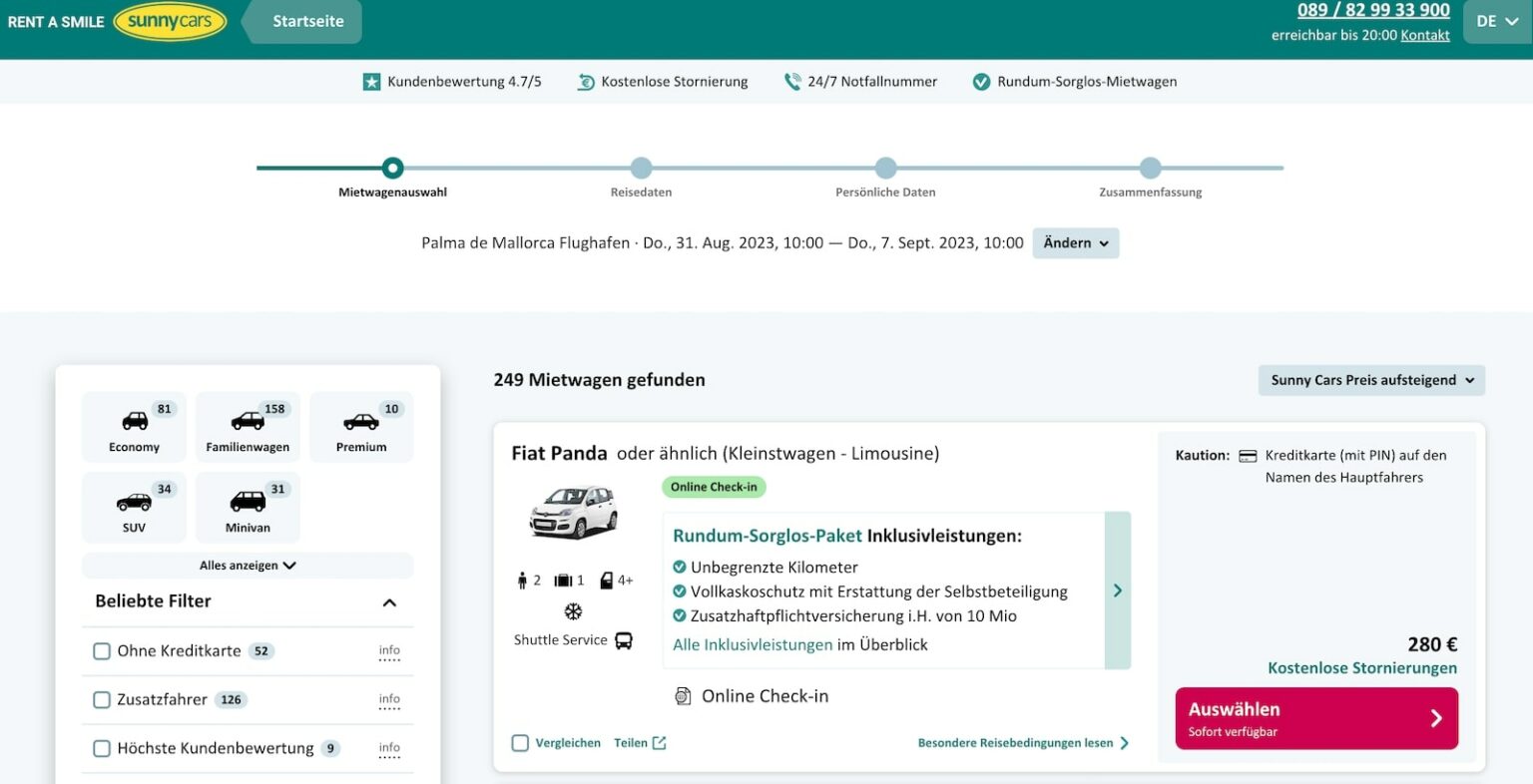Open the DE language dropdown
This screenshot has width=1533, height=784.
(x=1496, y=22)
